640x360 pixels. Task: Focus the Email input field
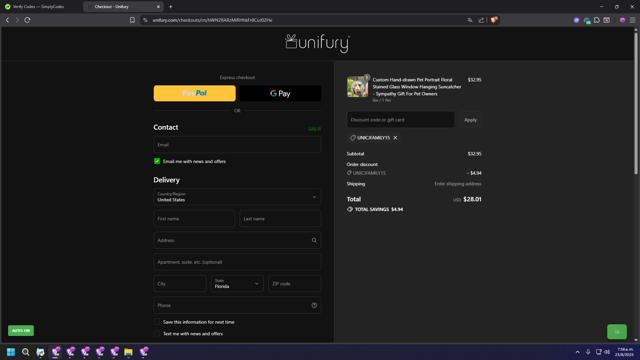[237, 145]
